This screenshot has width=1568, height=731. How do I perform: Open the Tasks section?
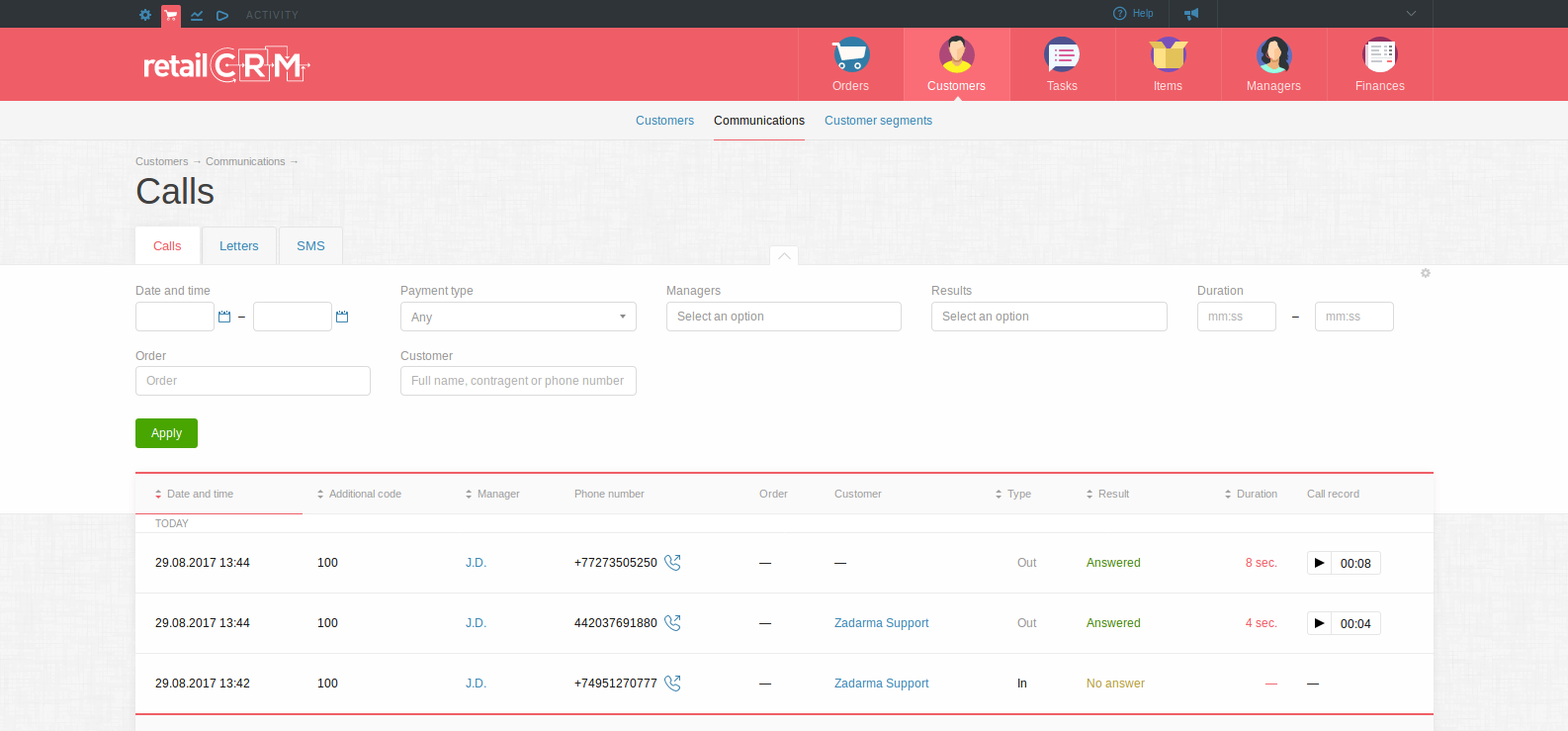[1062, 64]
